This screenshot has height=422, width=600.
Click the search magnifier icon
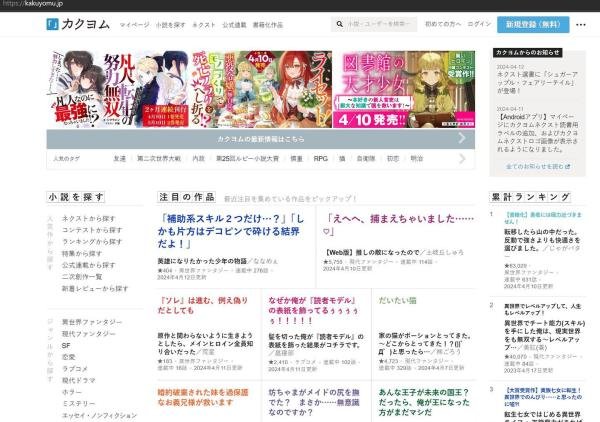click(x=339, y=24)
